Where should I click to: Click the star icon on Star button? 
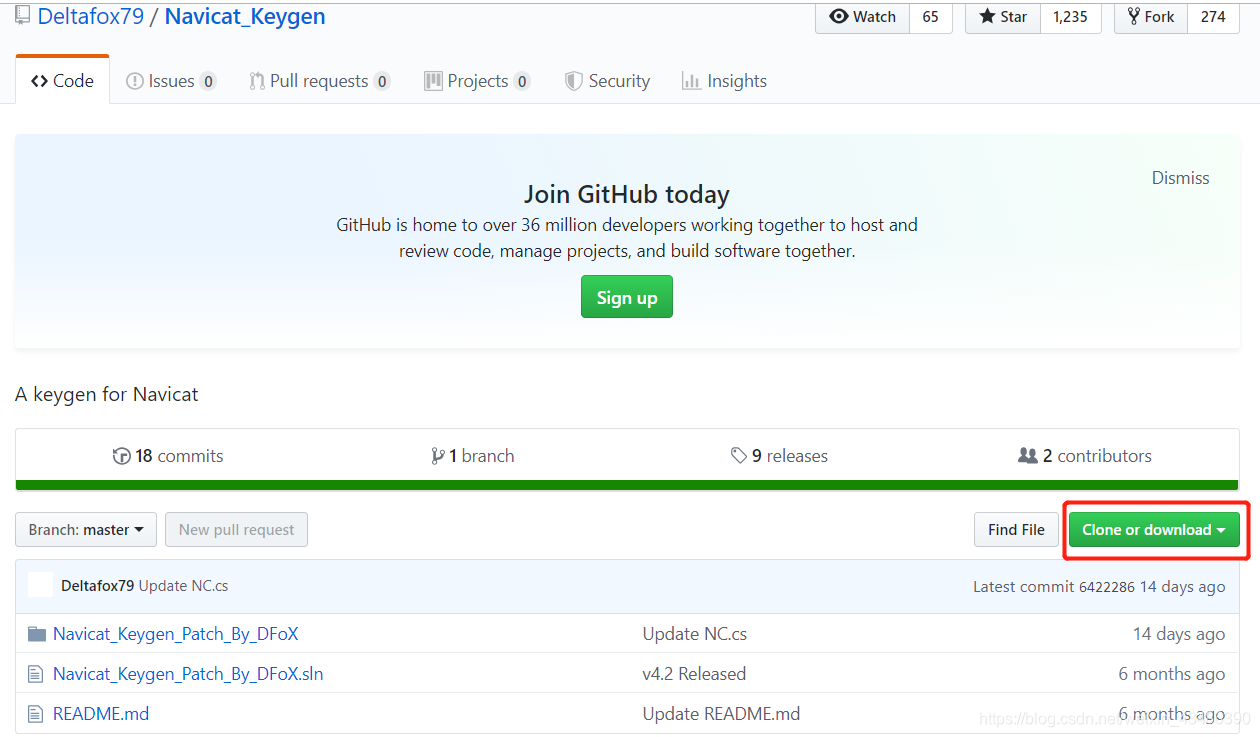987,17
